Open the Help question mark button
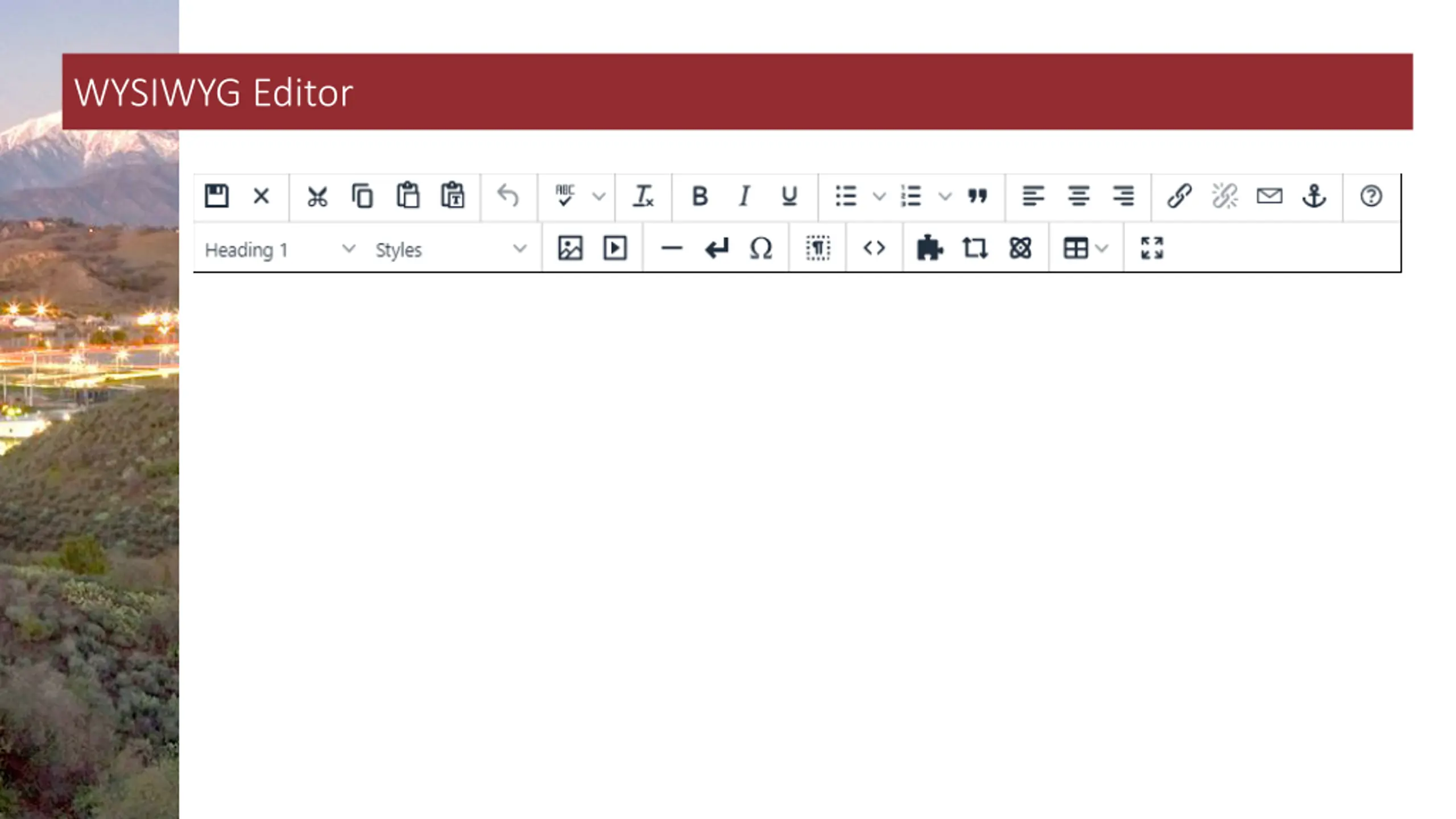This screenshot has height=819, width=1456. click(1371, 196)
